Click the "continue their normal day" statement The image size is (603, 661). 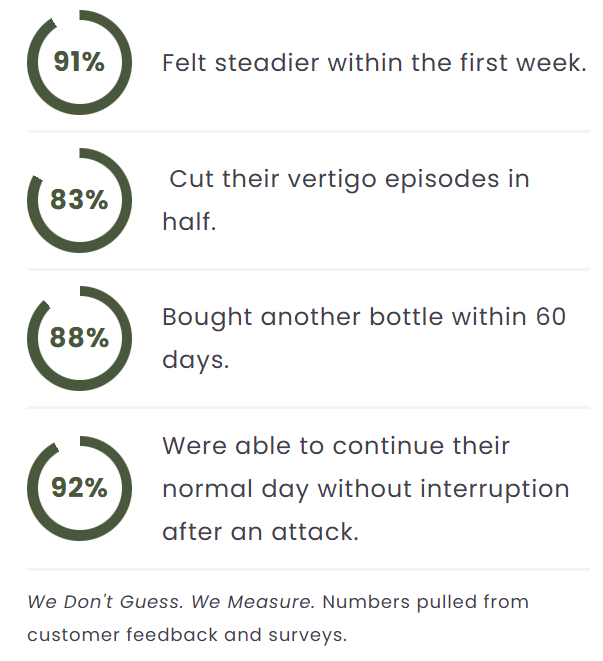click(366, 488)
